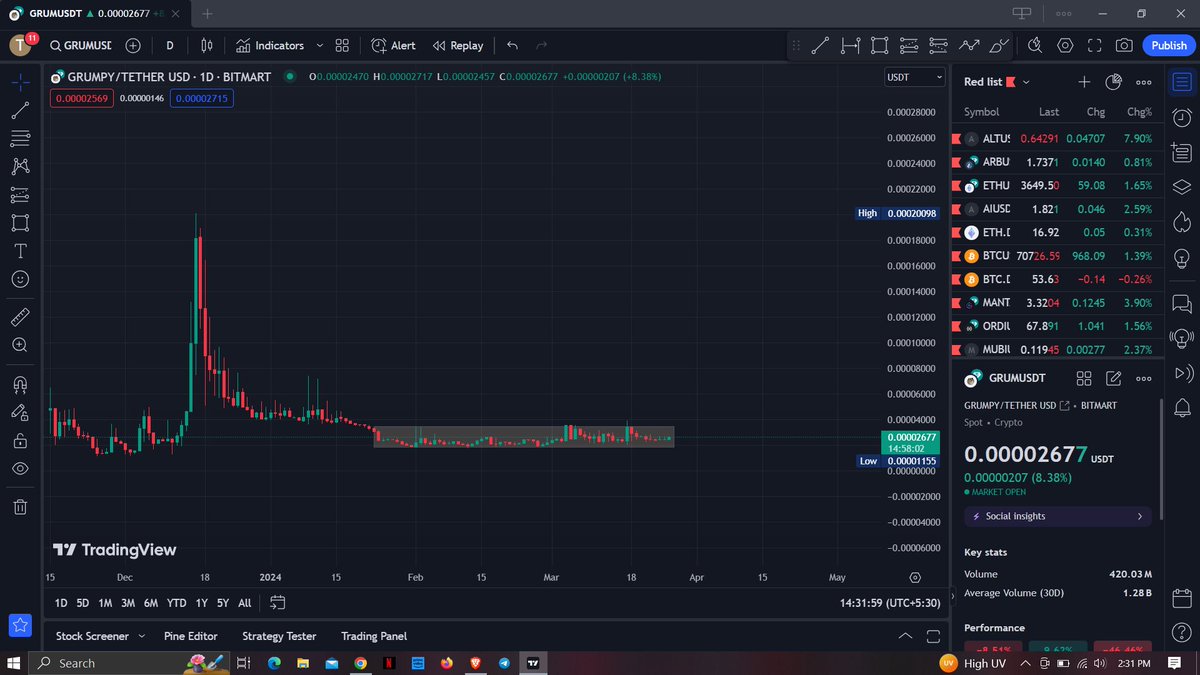The image size is (1200, 675).
Task: Select date price range in favorites toolbar
Action: tap(850, 46)
